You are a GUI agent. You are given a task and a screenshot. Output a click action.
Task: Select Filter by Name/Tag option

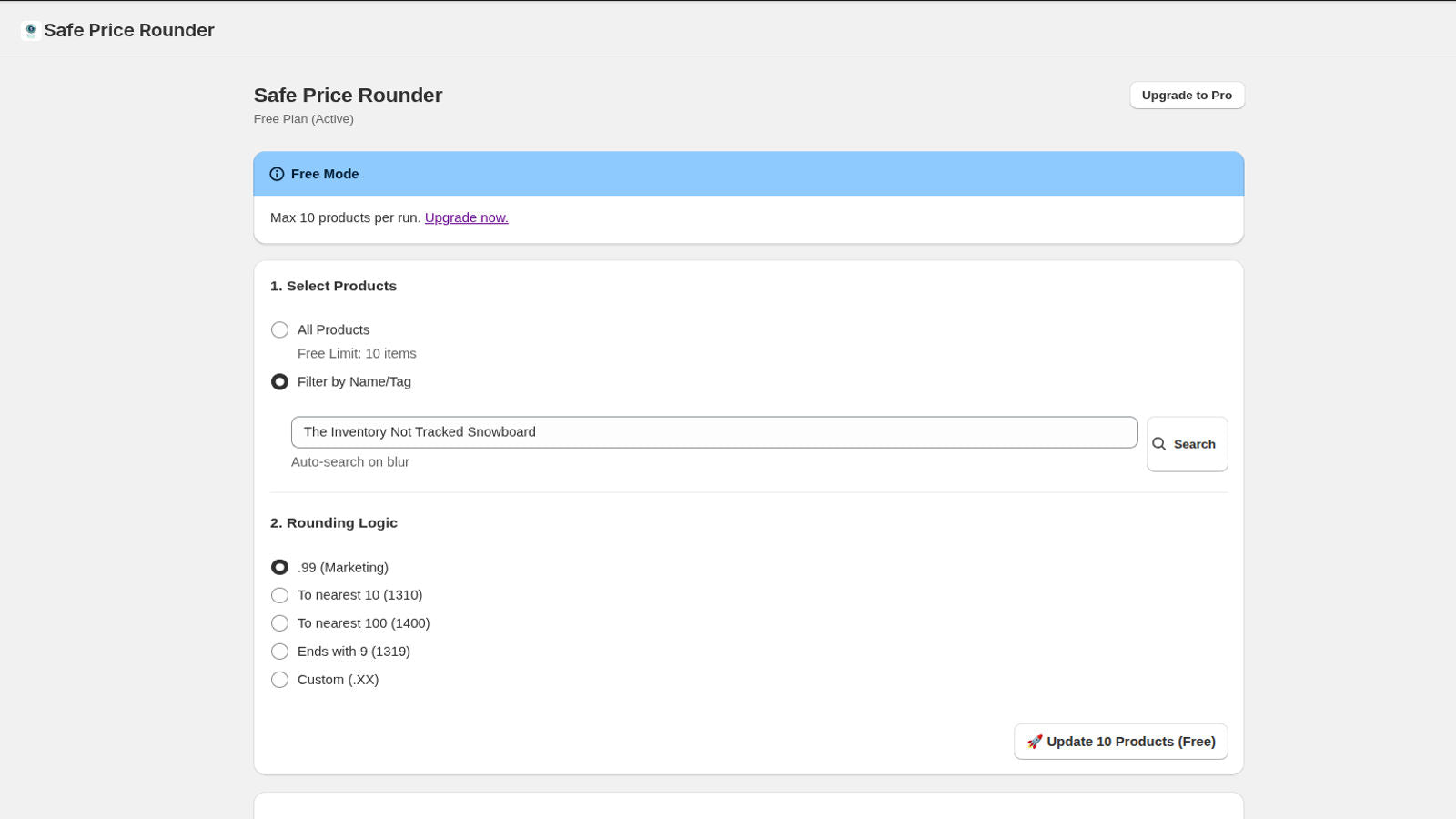tap(279, 381)
